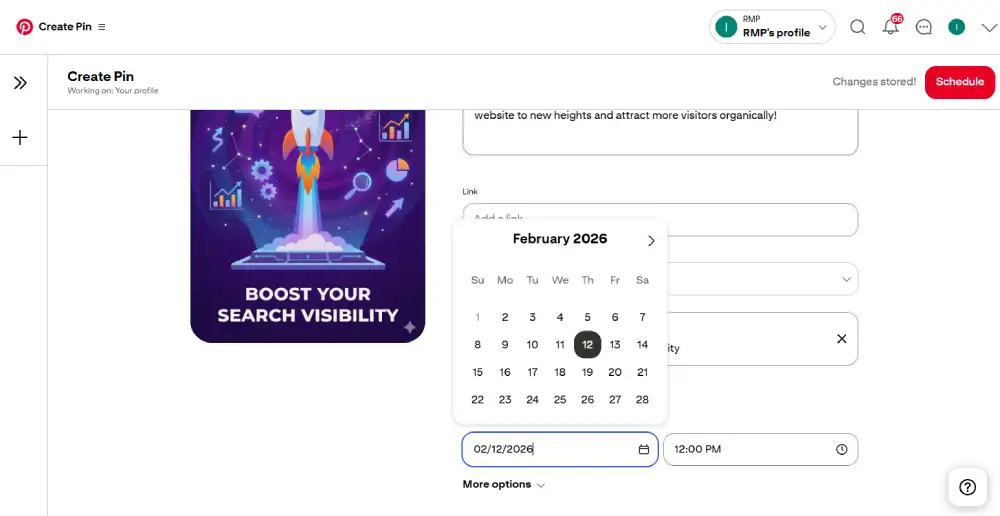Open the help question mark icon
Viewport: 1000px width, 516px height.
click(967, 487)
